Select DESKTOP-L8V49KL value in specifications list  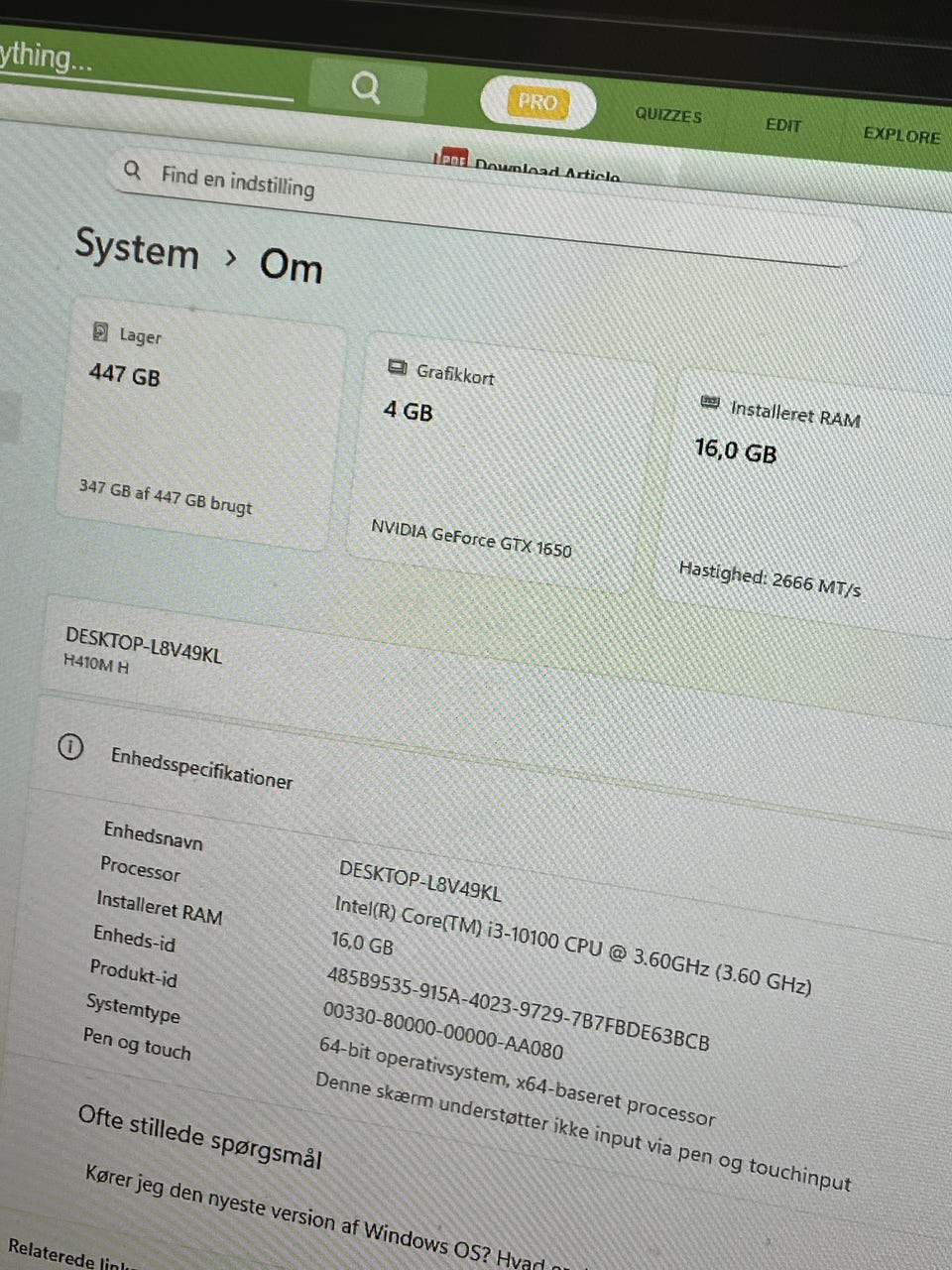point(419,881)
